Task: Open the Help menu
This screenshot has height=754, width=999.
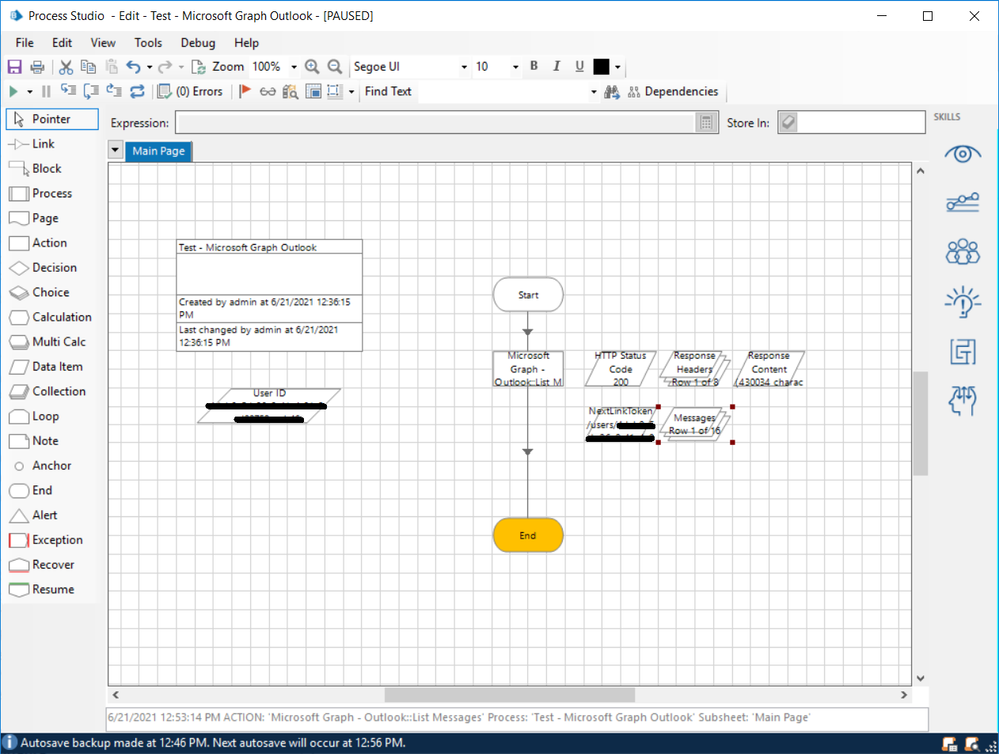Action: coord(247,43)
